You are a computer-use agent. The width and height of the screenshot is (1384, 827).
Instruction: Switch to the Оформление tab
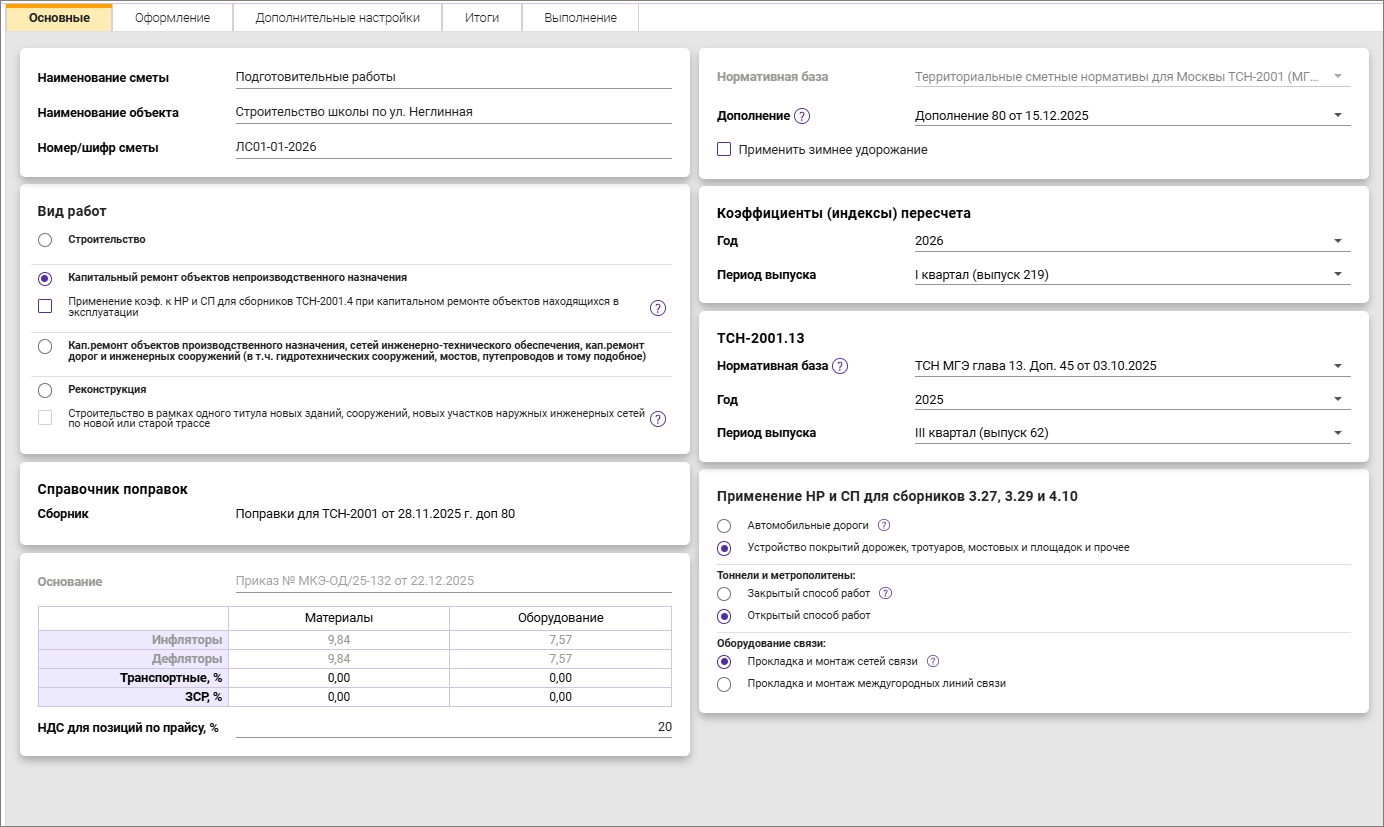tap(172, 18)
